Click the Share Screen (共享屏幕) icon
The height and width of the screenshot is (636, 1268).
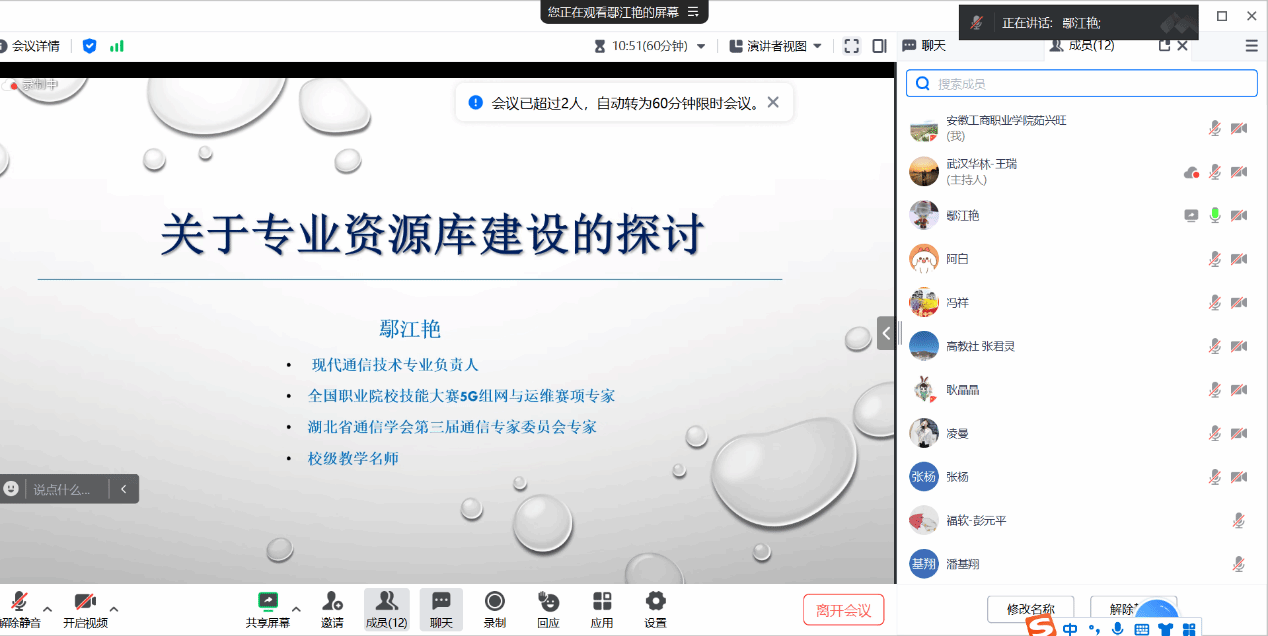[267, 602]
